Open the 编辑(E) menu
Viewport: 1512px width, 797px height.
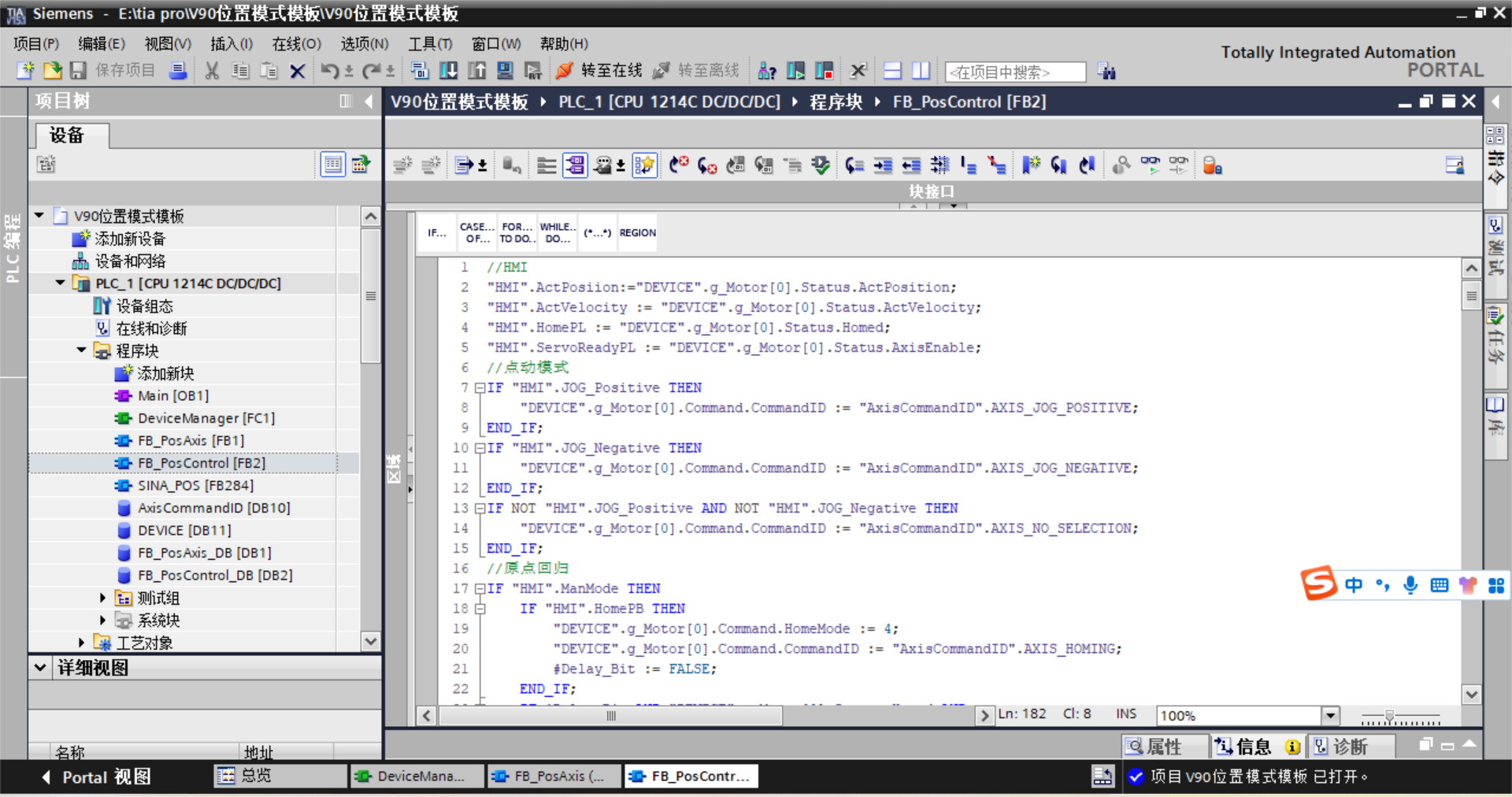[x=102, y=44]
